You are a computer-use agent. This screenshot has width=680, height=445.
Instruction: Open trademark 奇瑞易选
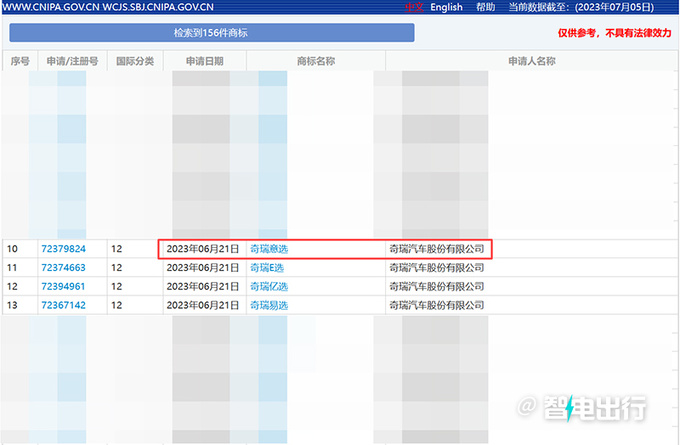point(269,305)
